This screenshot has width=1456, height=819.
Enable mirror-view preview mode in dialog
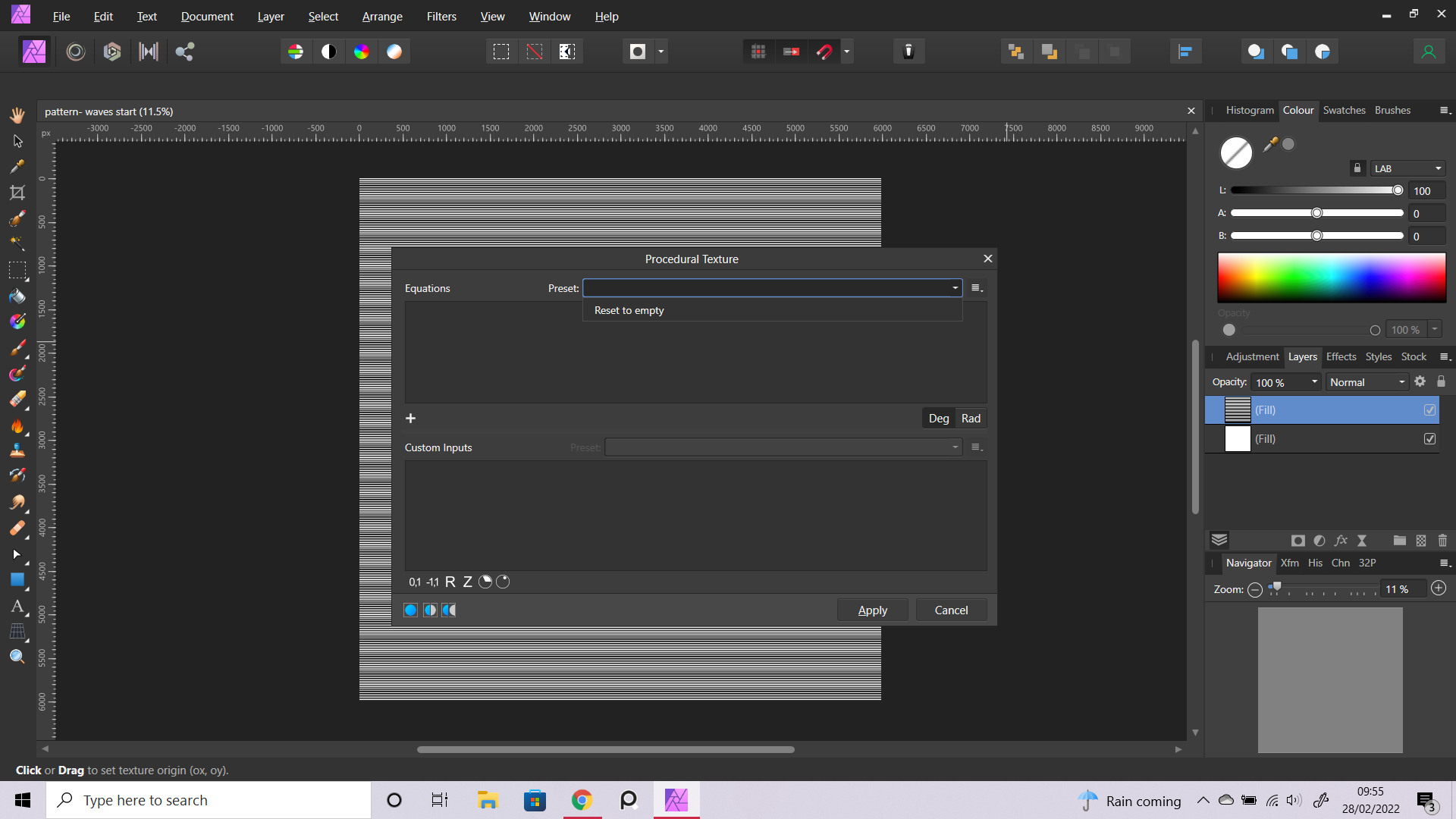(449, 610)
